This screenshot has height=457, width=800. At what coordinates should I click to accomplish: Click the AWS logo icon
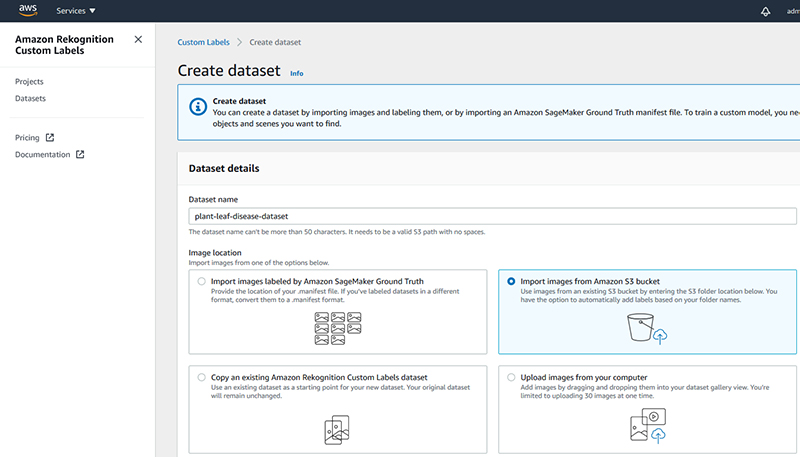28,10
